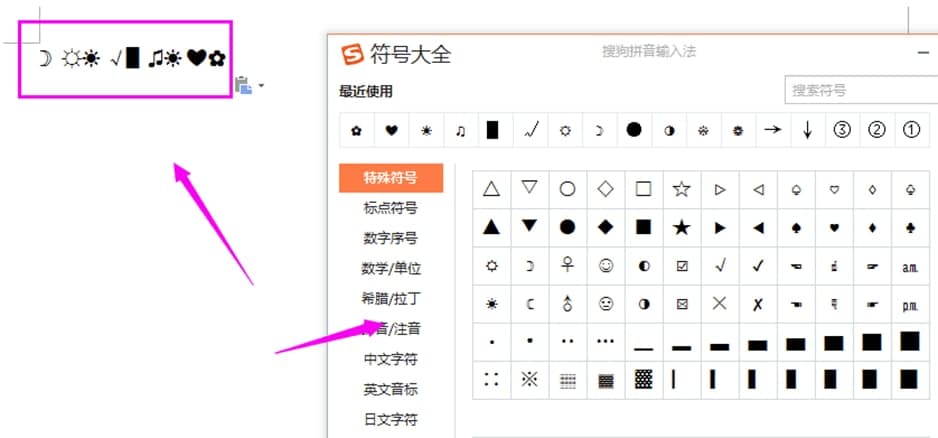Screen dimensions: 938x438
Task: Insert the solid upward triangle symbol
Action: 491,227
